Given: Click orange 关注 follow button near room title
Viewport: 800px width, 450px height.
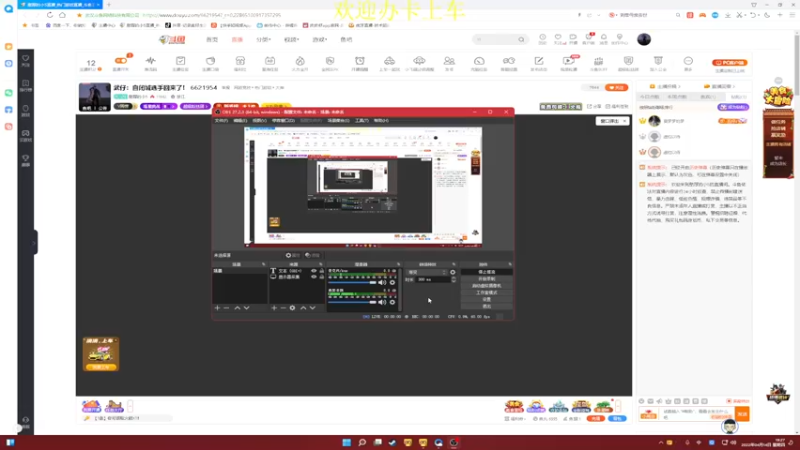Looking at the screenshot, I should pyautogui.click(x=616, y=88).
